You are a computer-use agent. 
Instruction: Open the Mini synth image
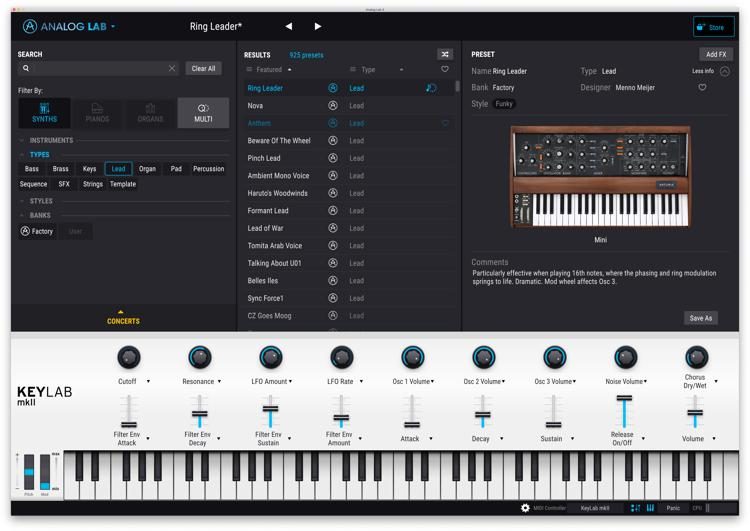tap(600, 177)
